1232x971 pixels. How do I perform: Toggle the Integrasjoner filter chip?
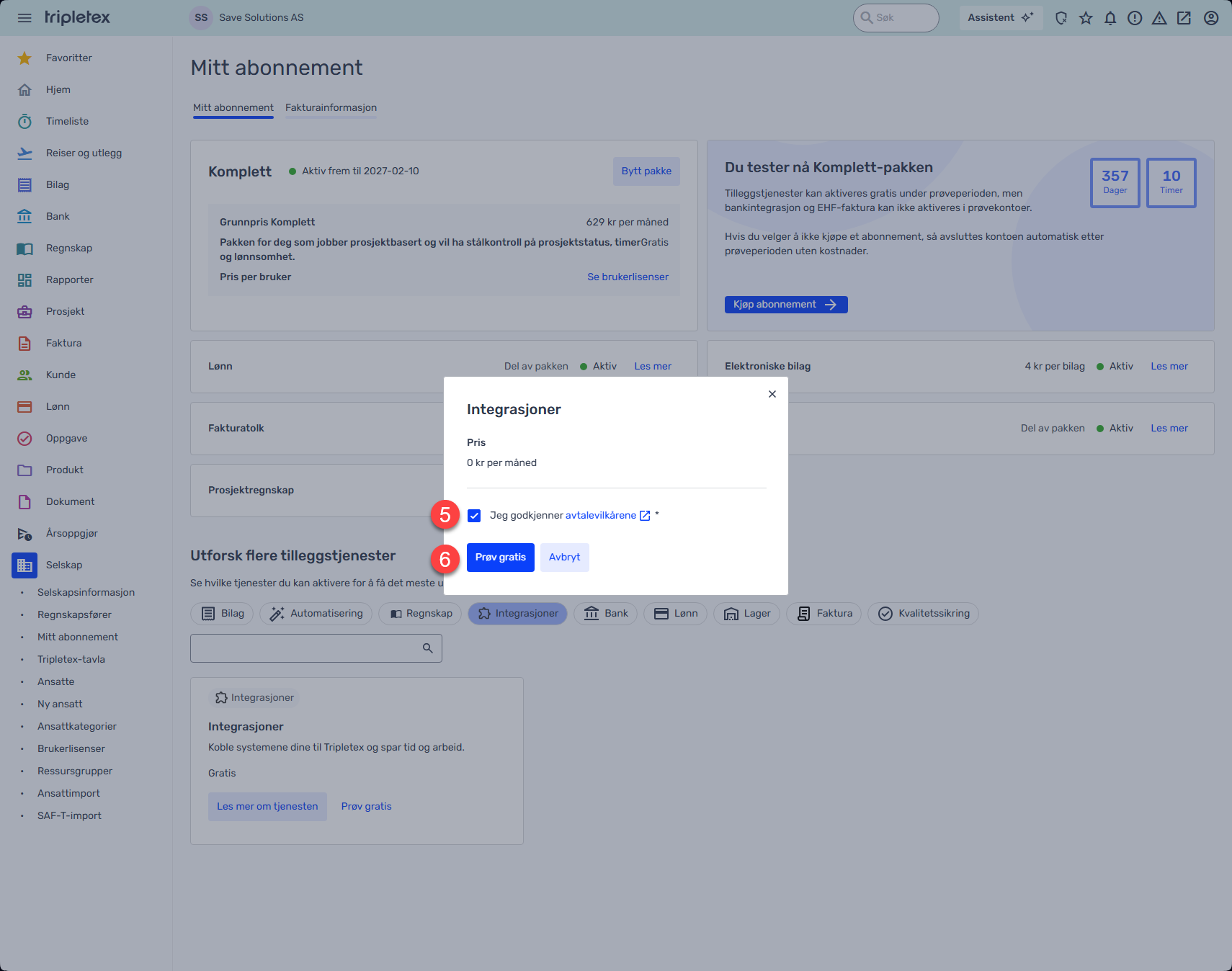pos(517,614)
